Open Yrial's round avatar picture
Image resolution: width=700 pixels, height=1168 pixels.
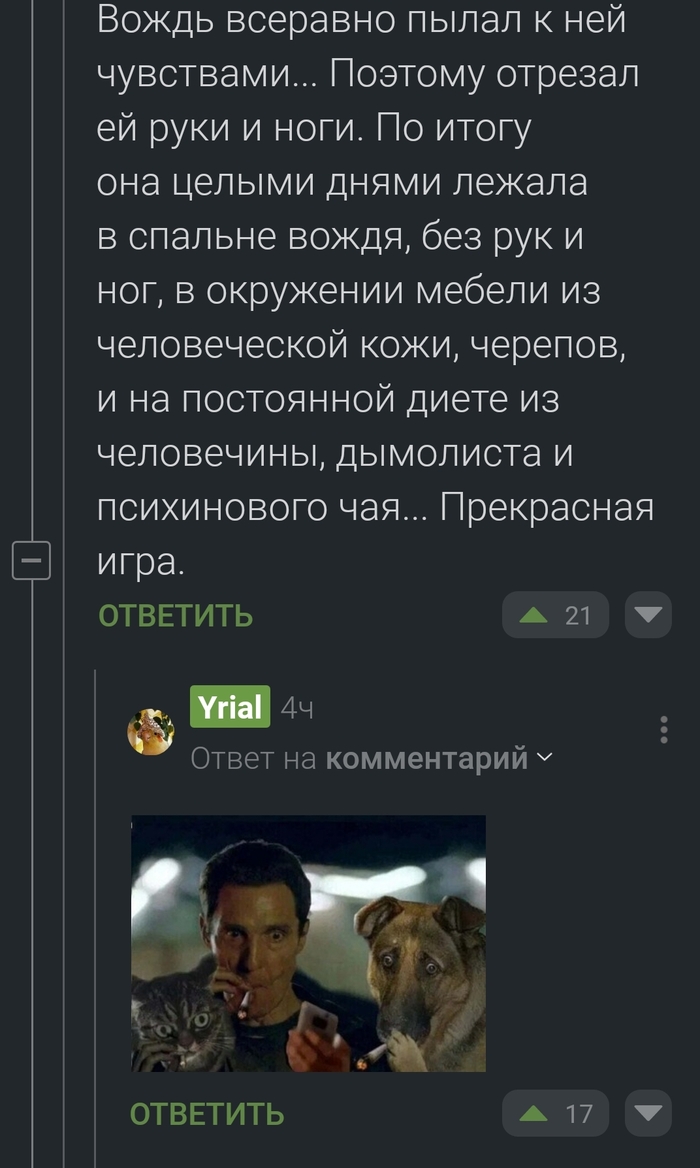pyautogui.click(x=151, y=731)
